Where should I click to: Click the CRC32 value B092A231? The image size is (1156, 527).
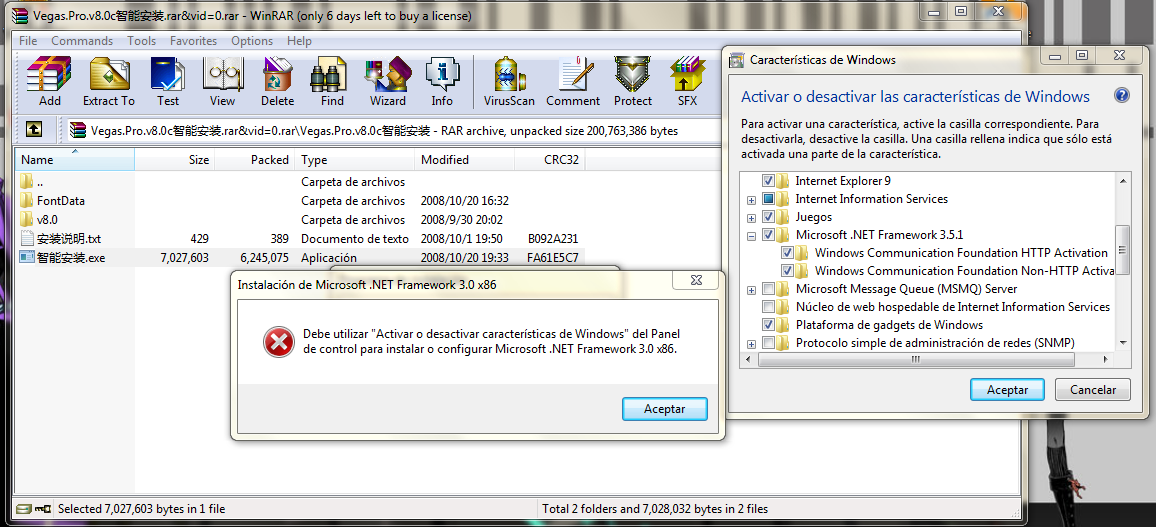[553, 239]
